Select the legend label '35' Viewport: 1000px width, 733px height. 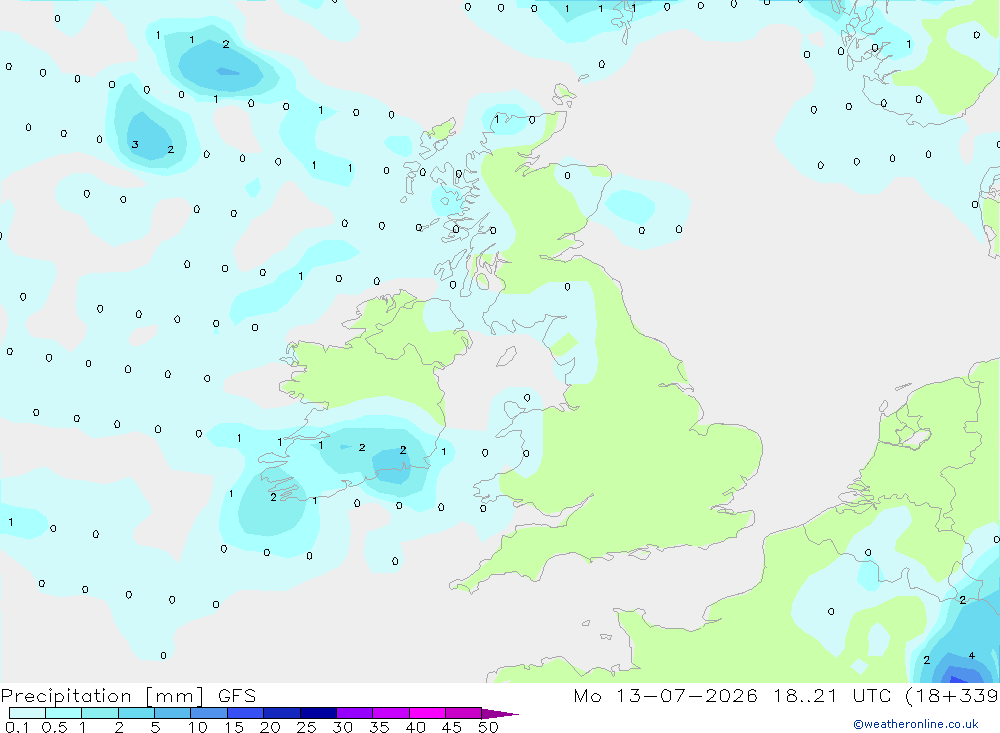pyautogui.click(x=379, y=727)
